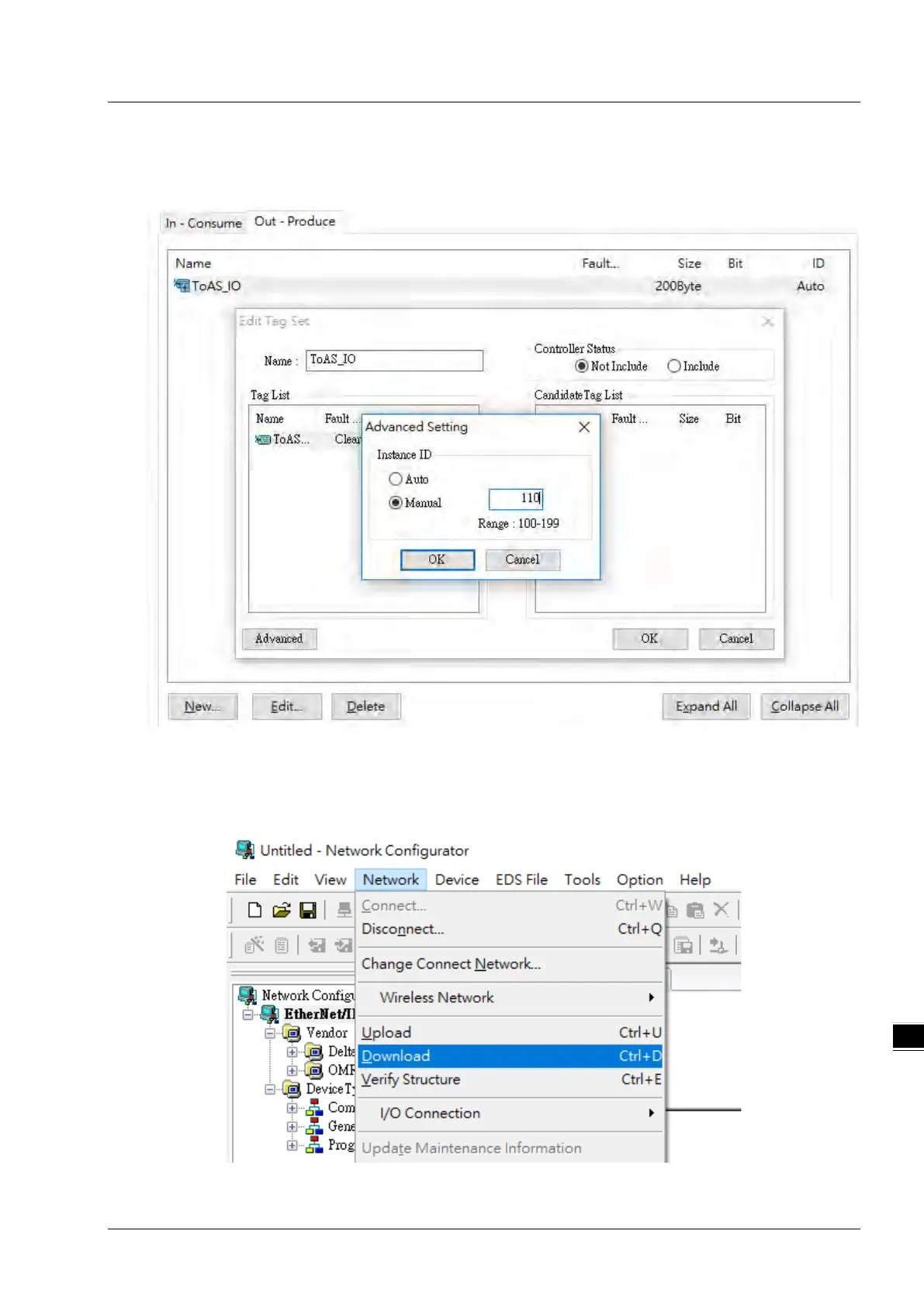Switch to the Out - Produce tab
Image resolution: width=924 pixels, height=1307 pixels.
(295, 221)
